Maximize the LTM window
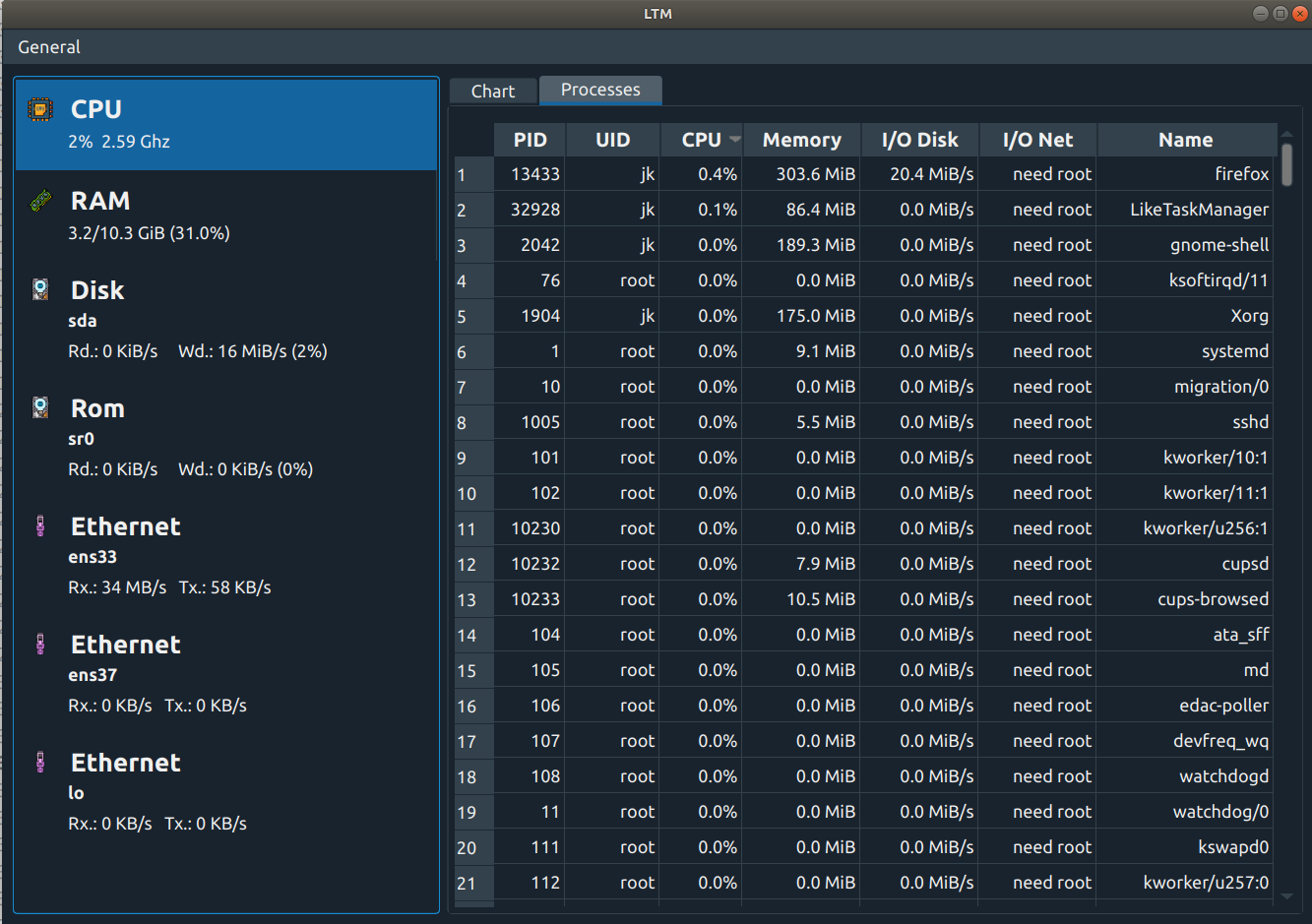Screen dimensions: 1312x924 pos(1280,14)
